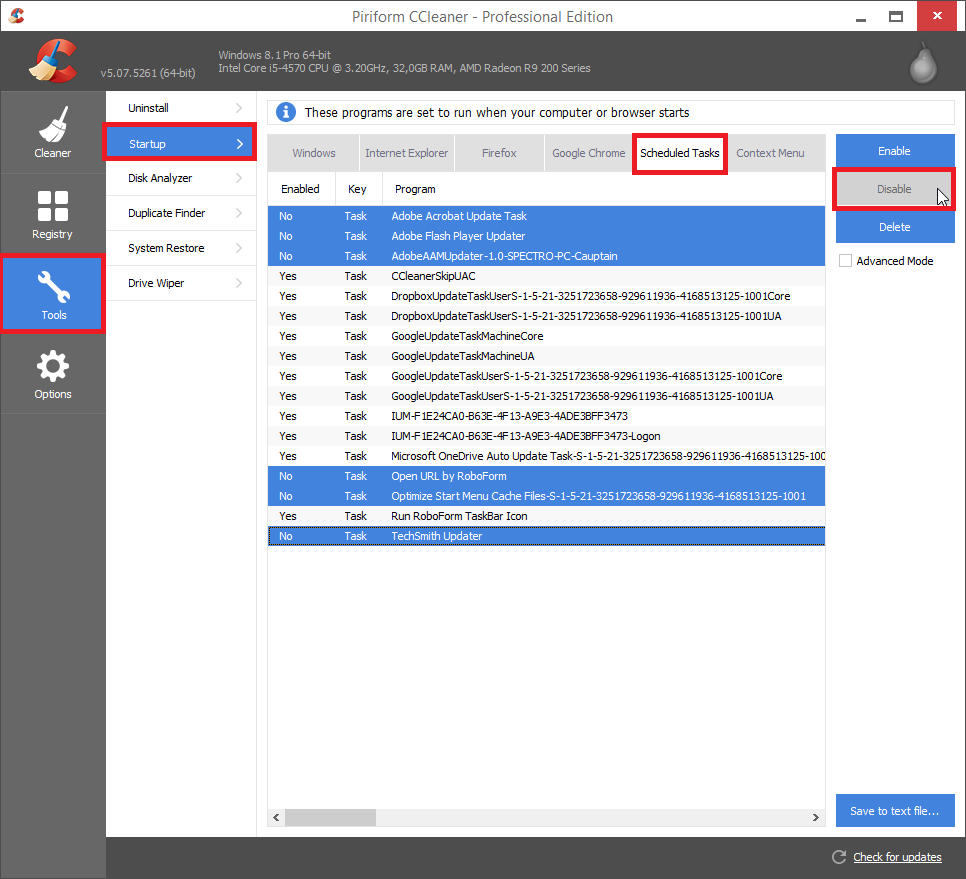Image resolution: width=966 pixels, height=879 pixels.
Task: Click Save to text file button
Action: [895, 811]
